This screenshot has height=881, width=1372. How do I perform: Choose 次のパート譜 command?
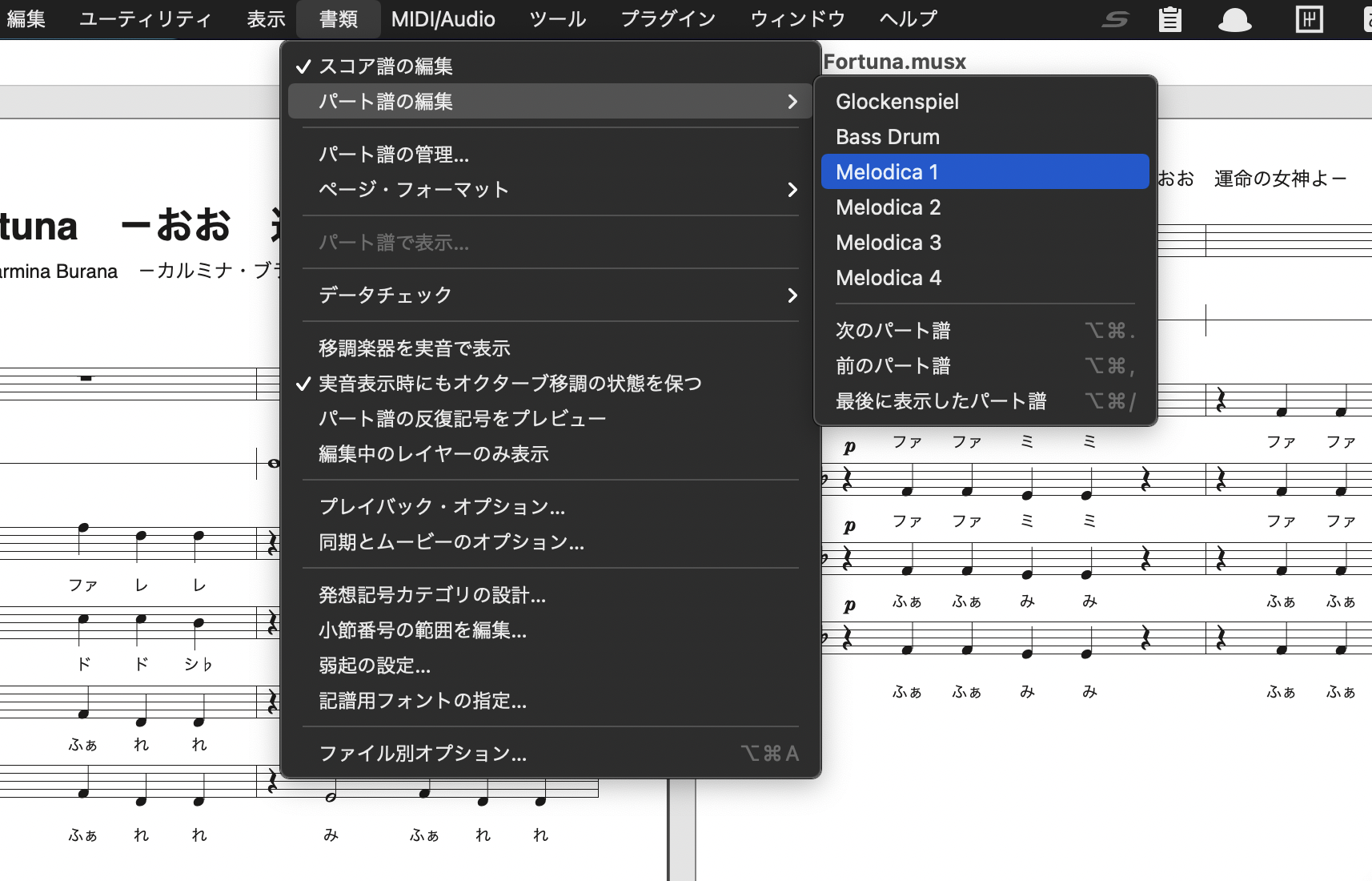[x=985, y=331]
